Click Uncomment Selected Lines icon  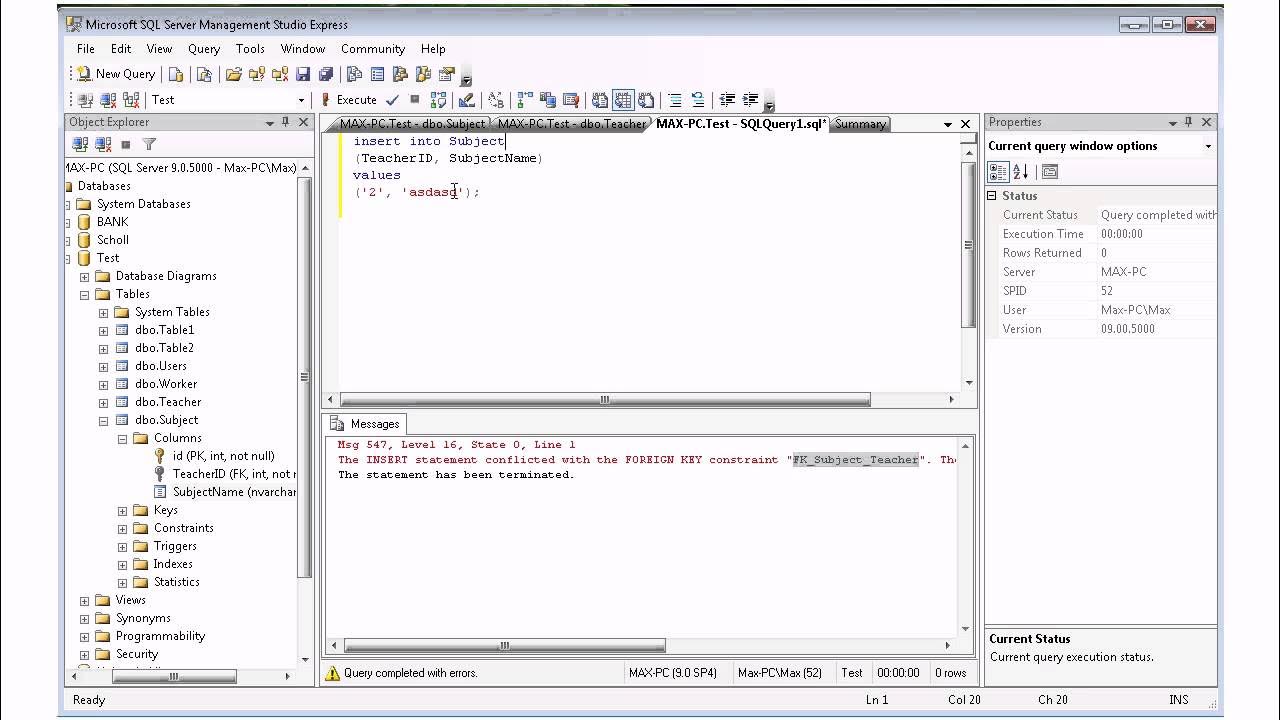pos(698,100)
